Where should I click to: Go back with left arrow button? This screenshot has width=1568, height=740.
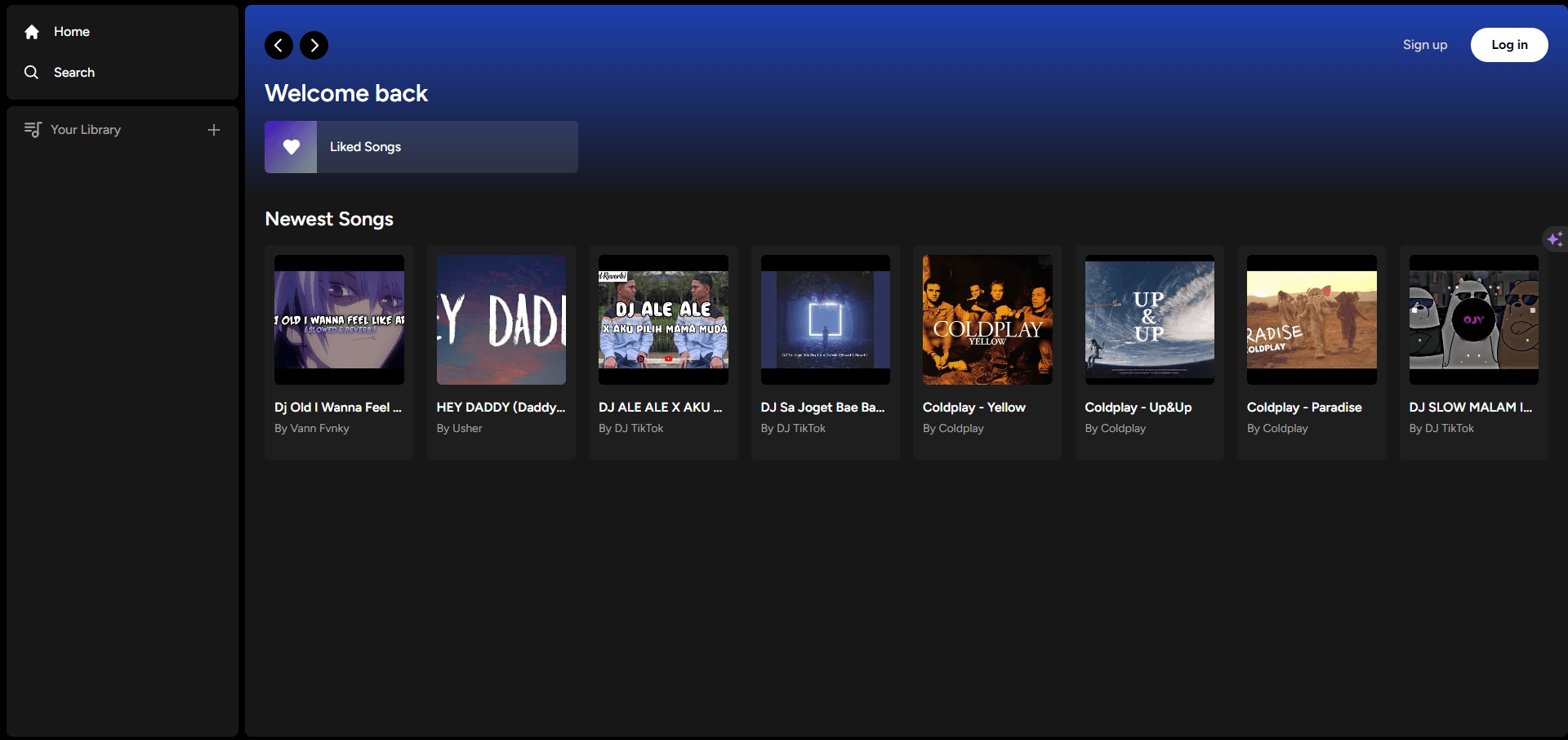click(x=278, y=45)
